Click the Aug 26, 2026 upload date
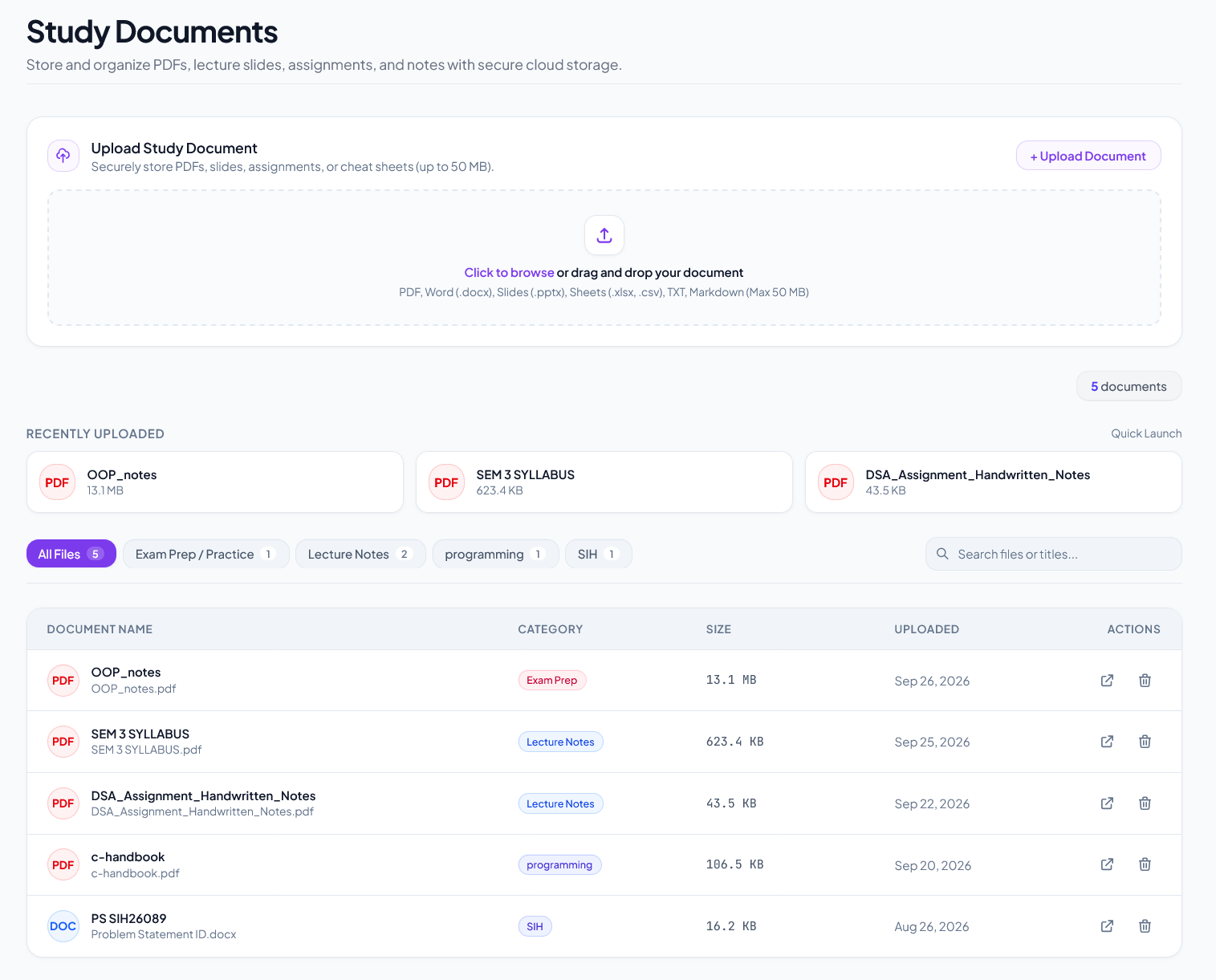The image size is (1216, 980). point(932,926)
